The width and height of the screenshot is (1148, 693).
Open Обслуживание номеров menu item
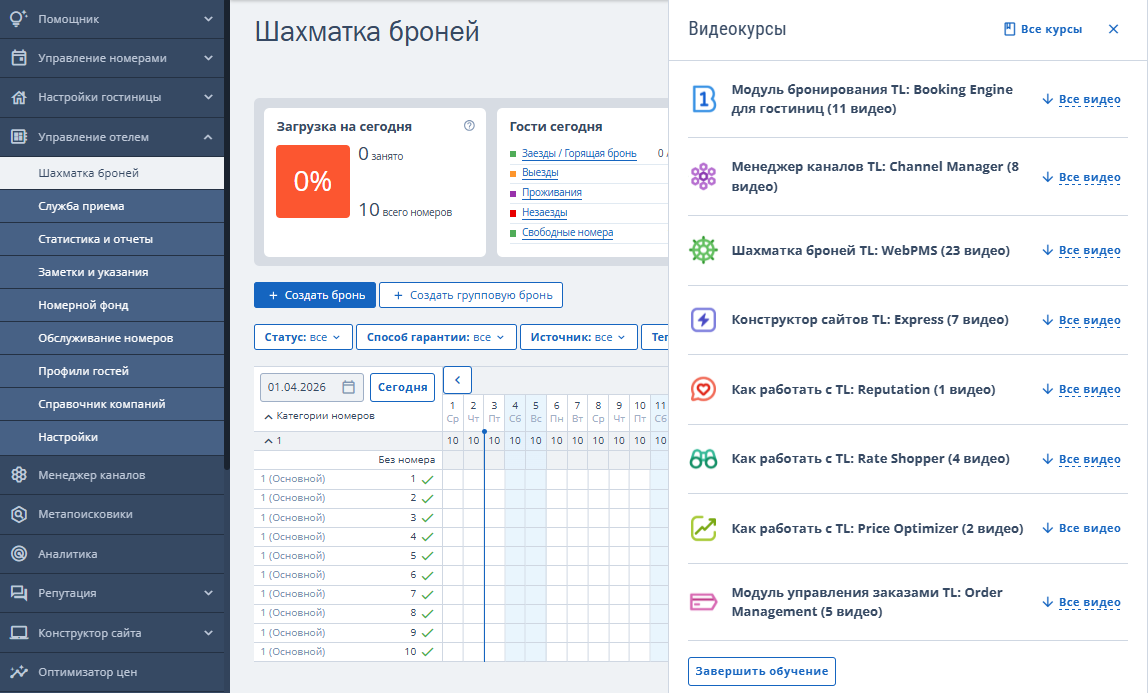(112, 338)
